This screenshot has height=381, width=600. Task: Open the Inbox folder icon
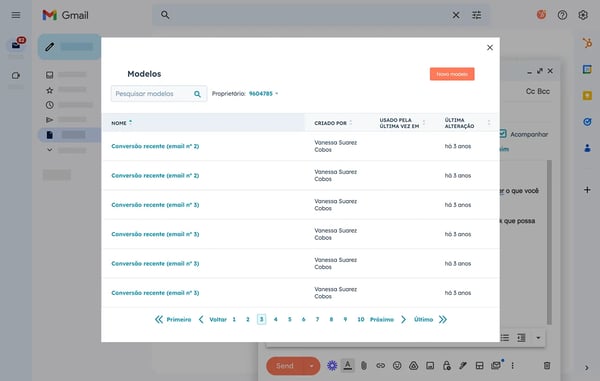[x=49, y=75]
